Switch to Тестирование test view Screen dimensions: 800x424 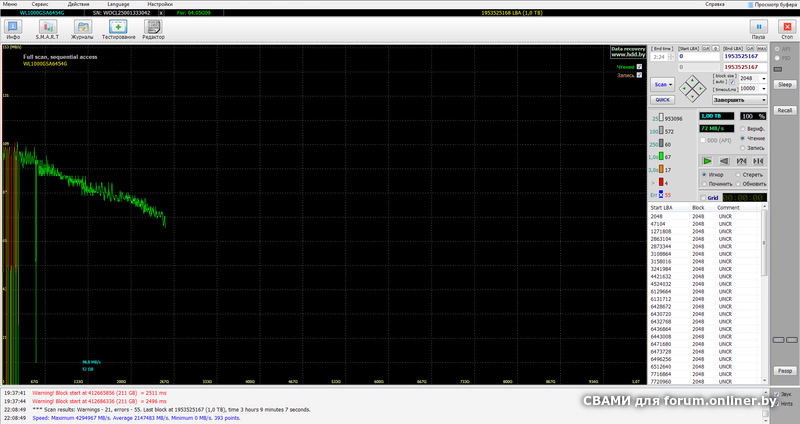(118, 30)
